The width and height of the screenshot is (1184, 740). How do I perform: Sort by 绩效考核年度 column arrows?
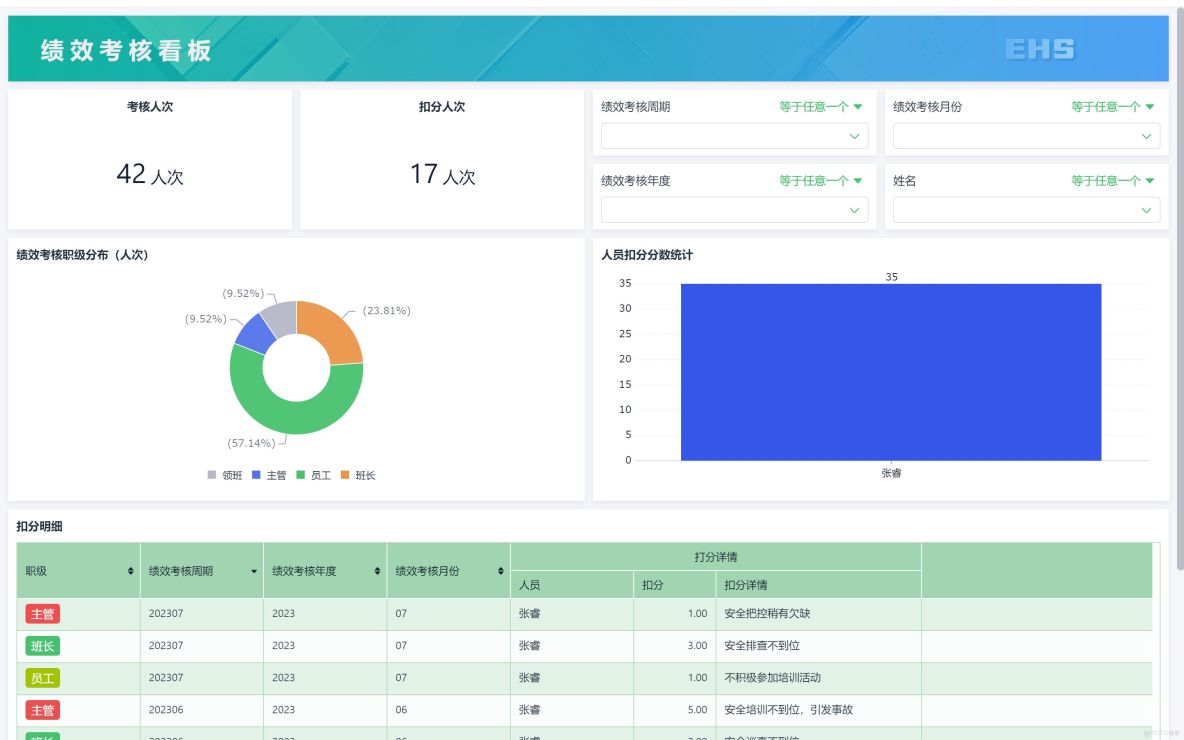(377, 571)
